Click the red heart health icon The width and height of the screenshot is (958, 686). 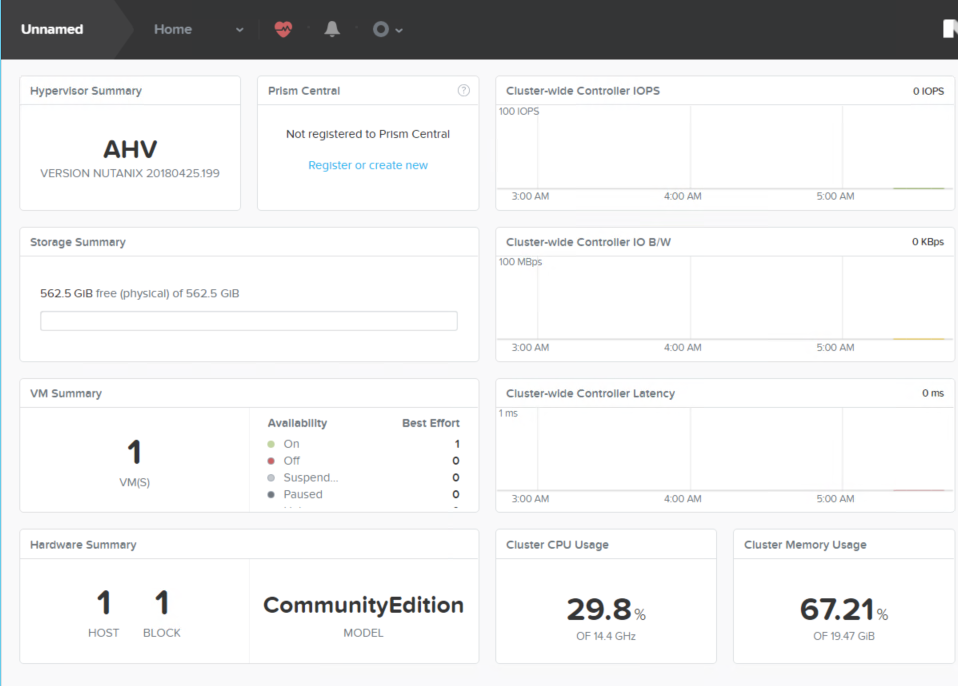pyautogui.click(x=283, y=29)
